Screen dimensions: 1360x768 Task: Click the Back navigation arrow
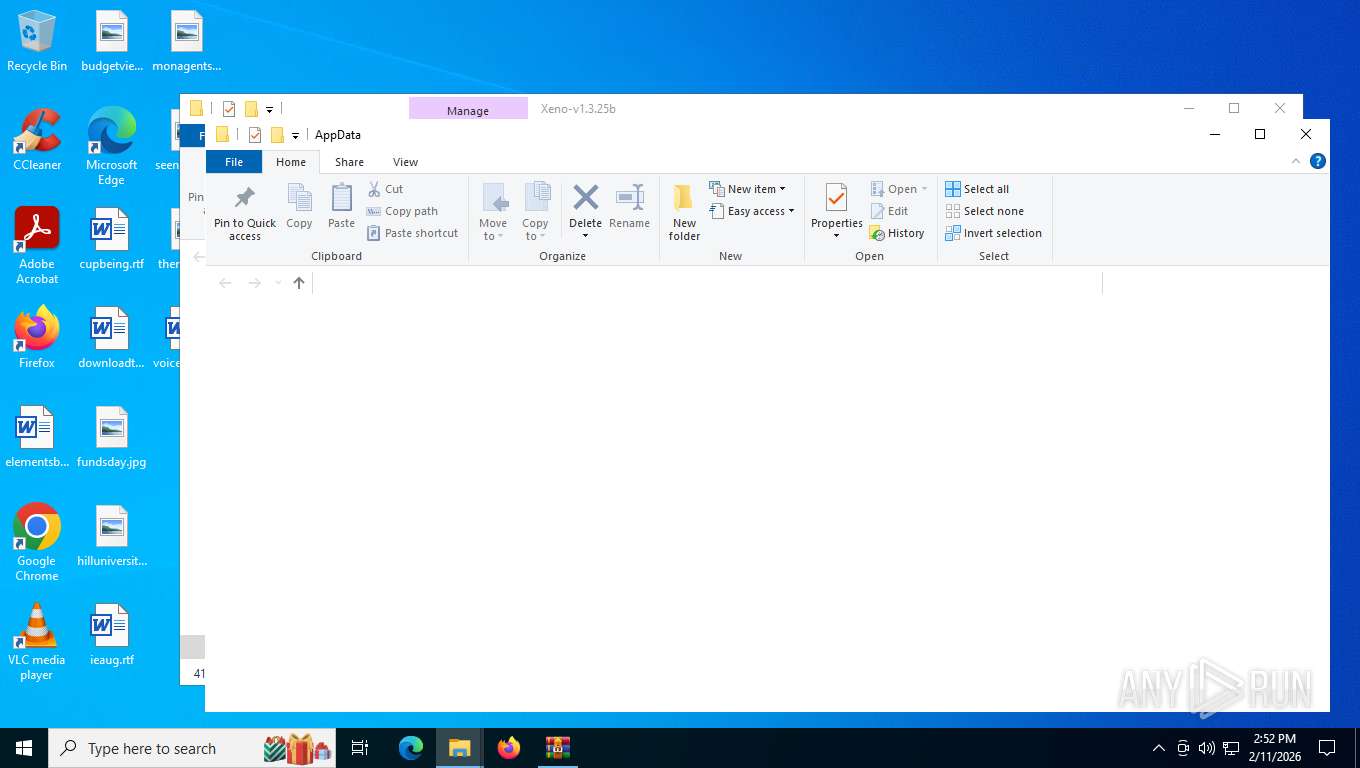point(225,283)
